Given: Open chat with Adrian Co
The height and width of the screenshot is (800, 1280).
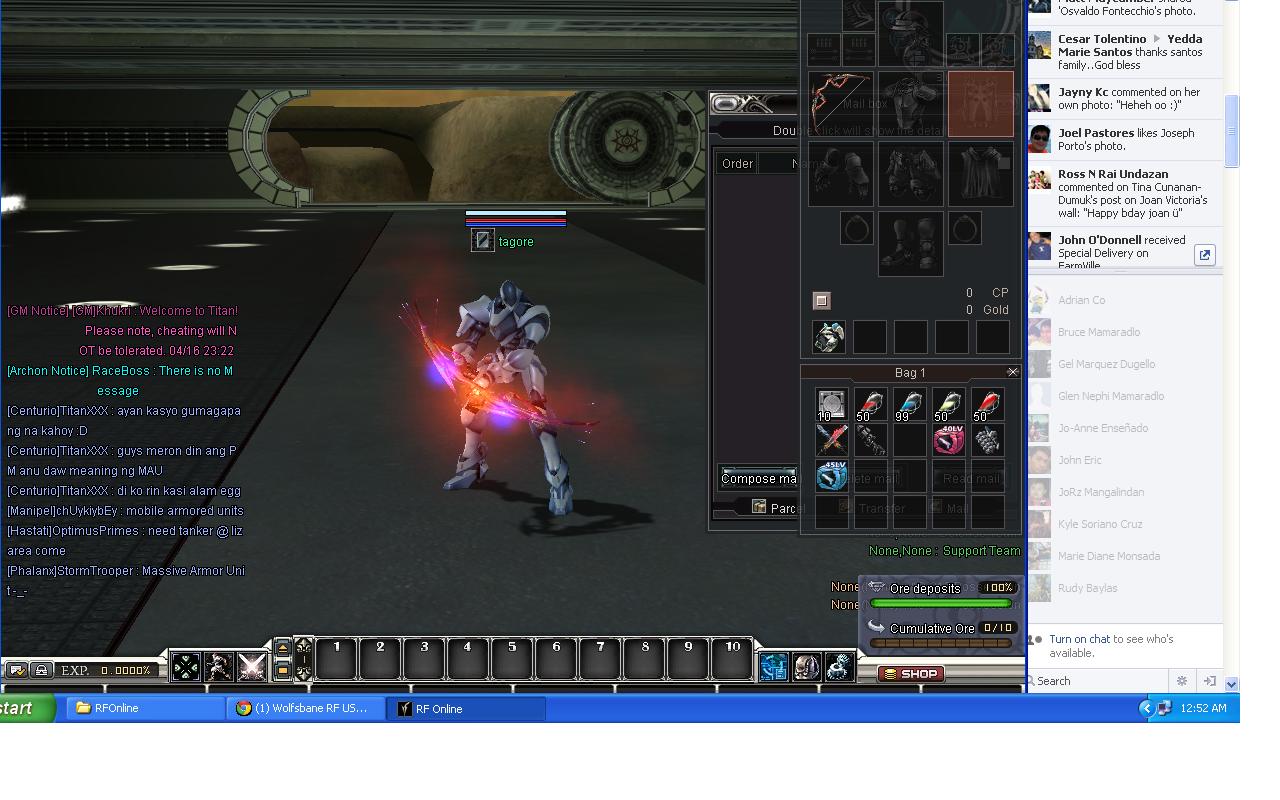Looking at the screenshot, I should coord(1124,300).
